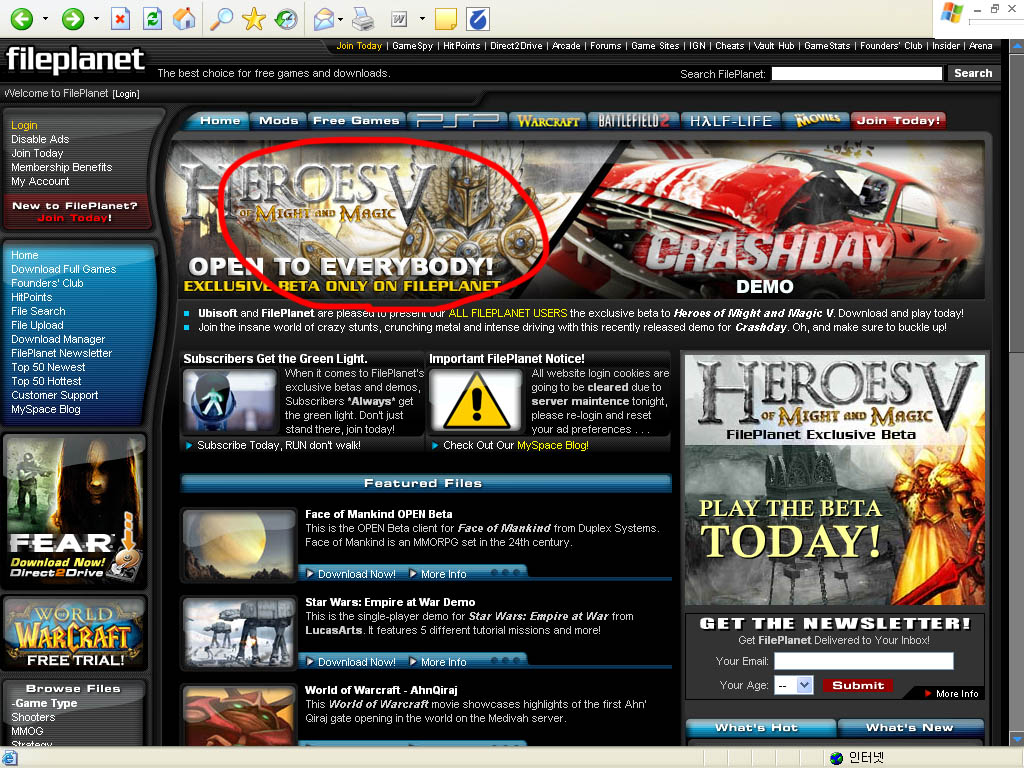The width and height of the screenshot is (1024, 768).
Task: Select the What's New tab
Action: 909,728
